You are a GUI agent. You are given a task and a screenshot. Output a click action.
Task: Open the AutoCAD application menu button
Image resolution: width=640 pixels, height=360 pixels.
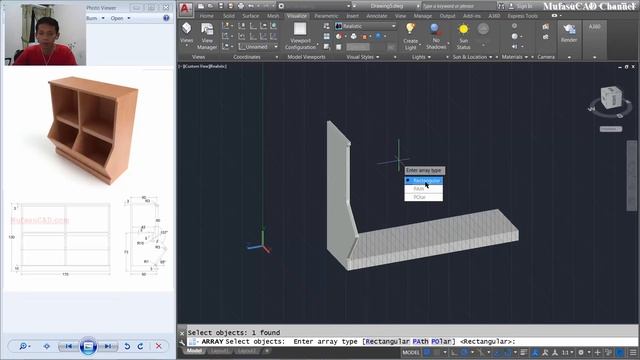185,9
